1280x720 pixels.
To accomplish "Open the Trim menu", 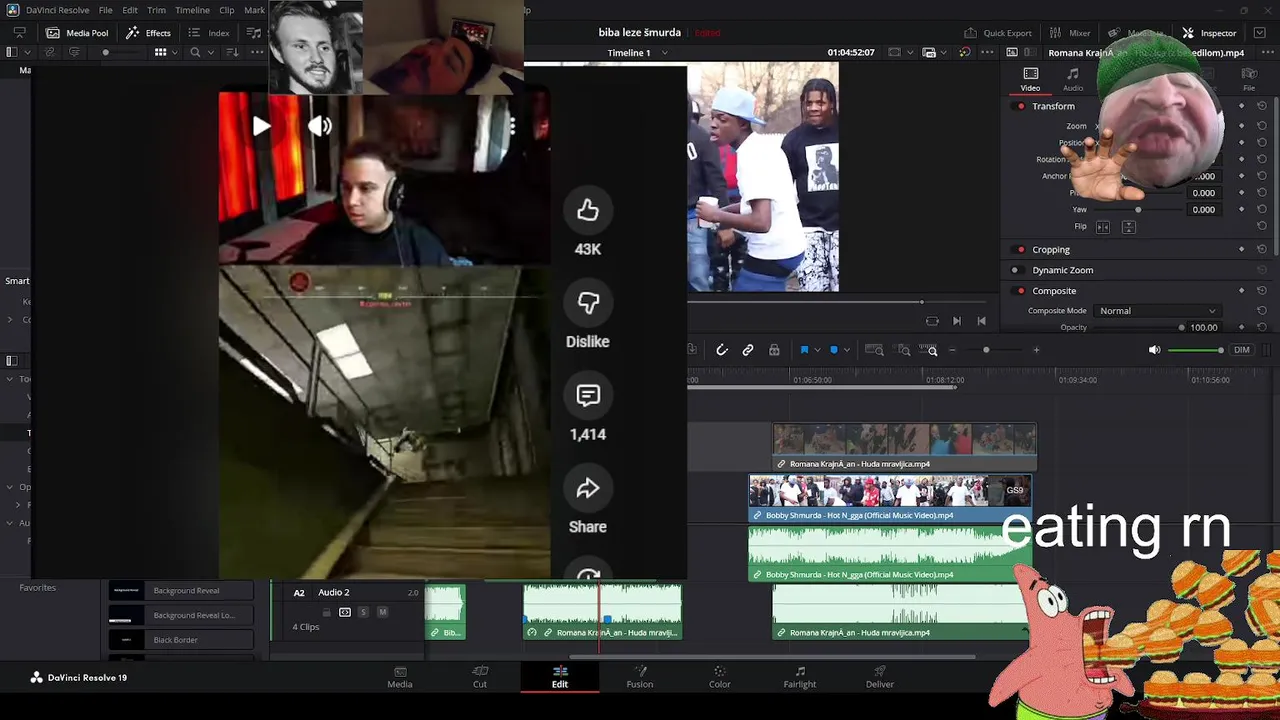I will [x=156, y=10].
